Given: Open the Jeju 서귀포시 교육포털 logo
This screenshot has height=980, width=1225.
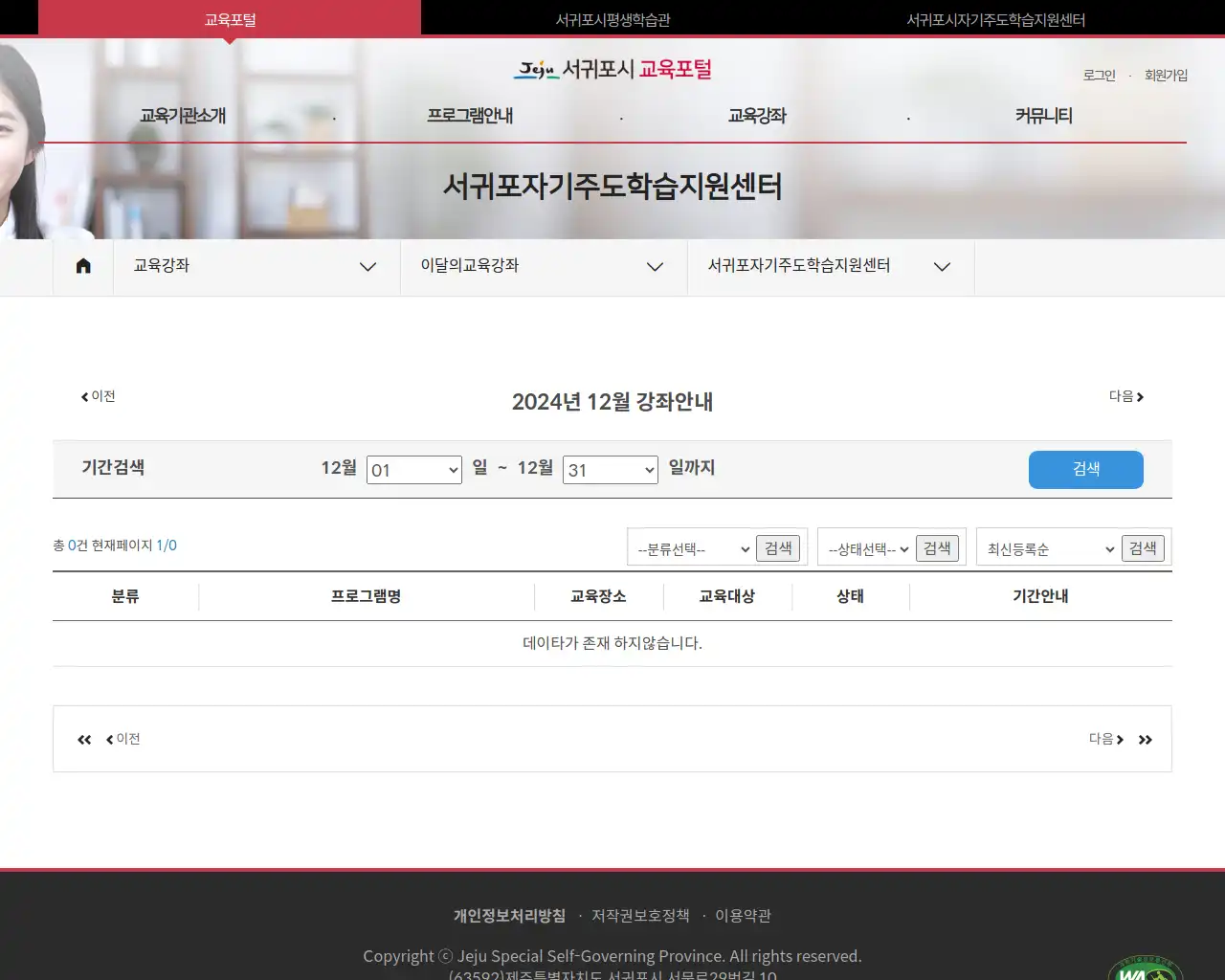Looking at the screenshot, I should click(x=612, y=69).
